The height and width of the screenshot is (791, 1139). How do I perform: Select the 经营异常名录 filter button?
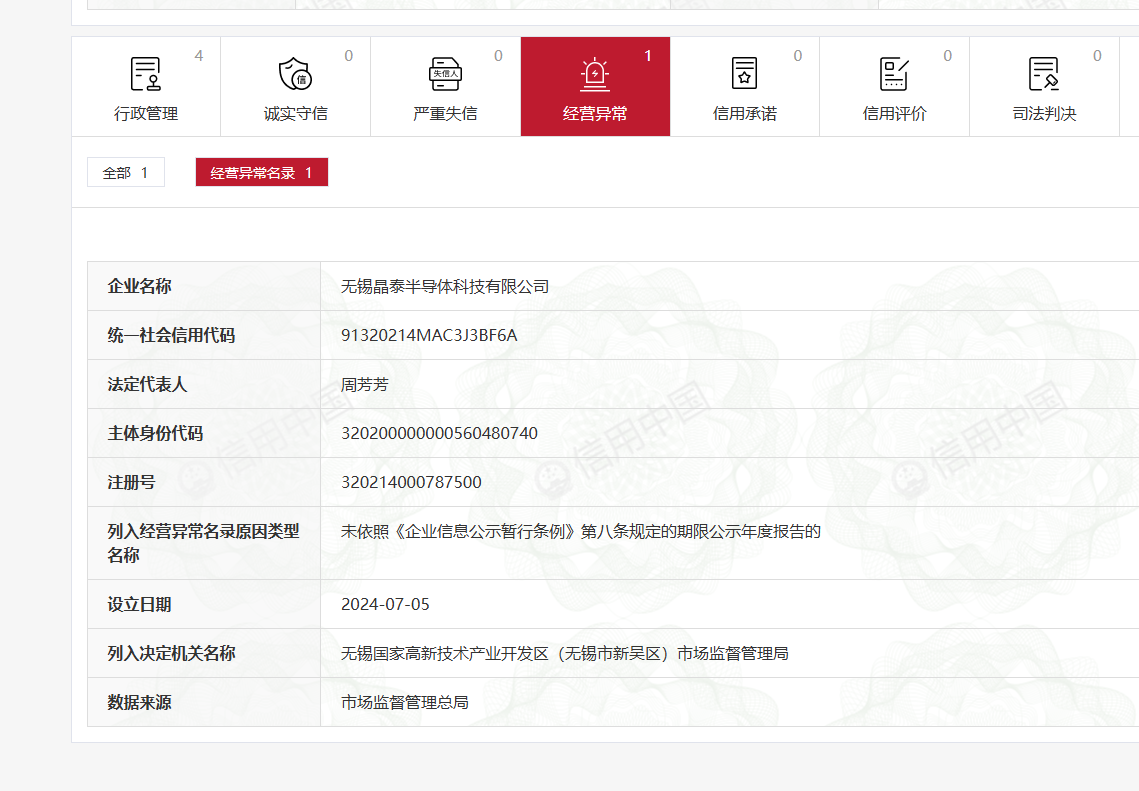click(x=261, y=173)
